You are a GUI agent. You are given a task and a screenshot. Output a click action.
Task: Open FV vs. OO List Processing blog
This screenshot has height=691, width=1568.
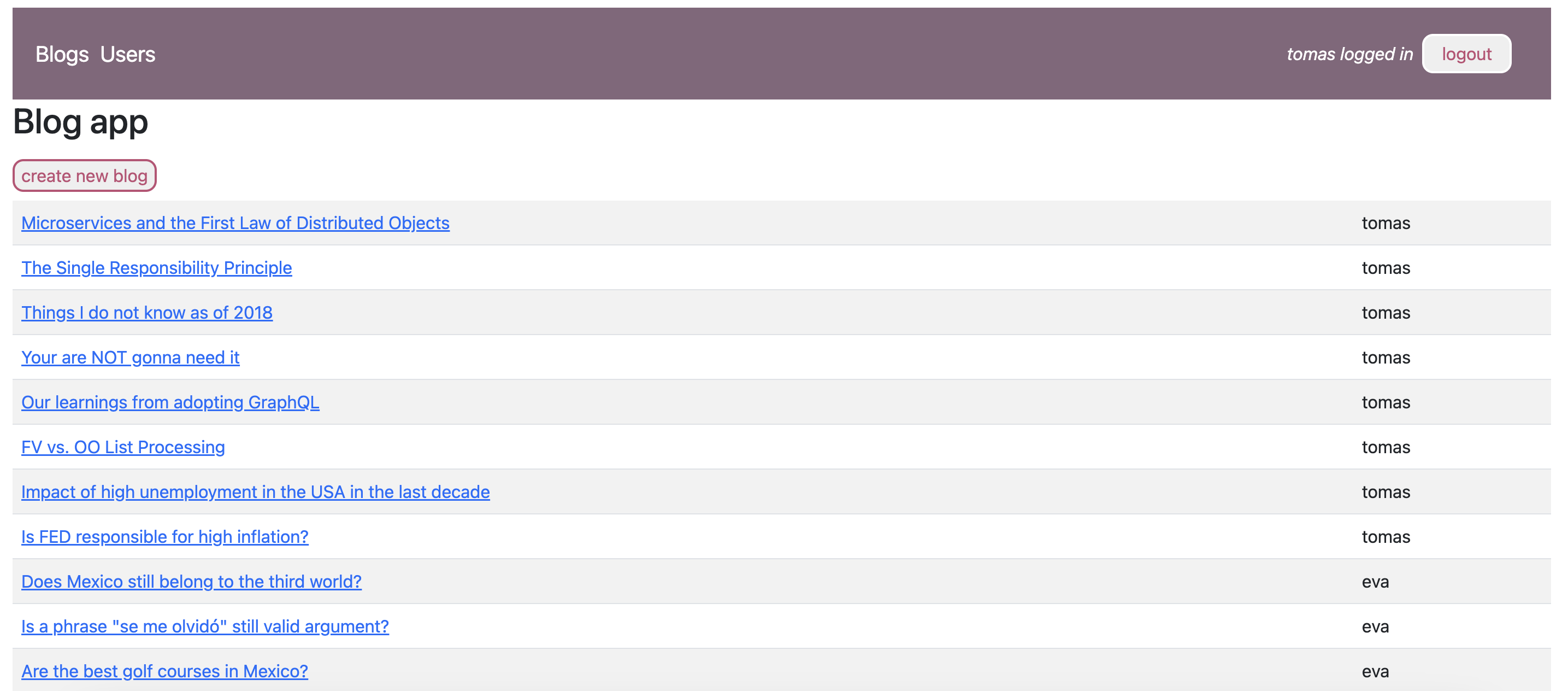pyautogui.click(x=123, y=447)
